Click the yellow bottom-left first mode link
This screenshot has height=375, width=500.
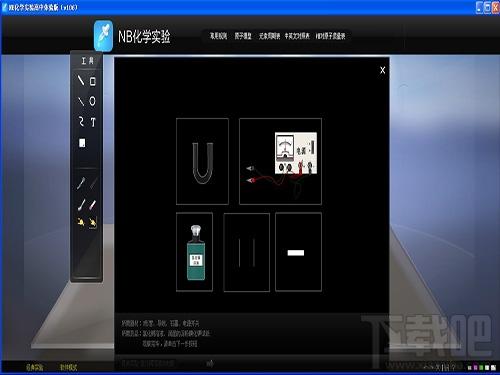pyautogui.click(x=35, y=367)
